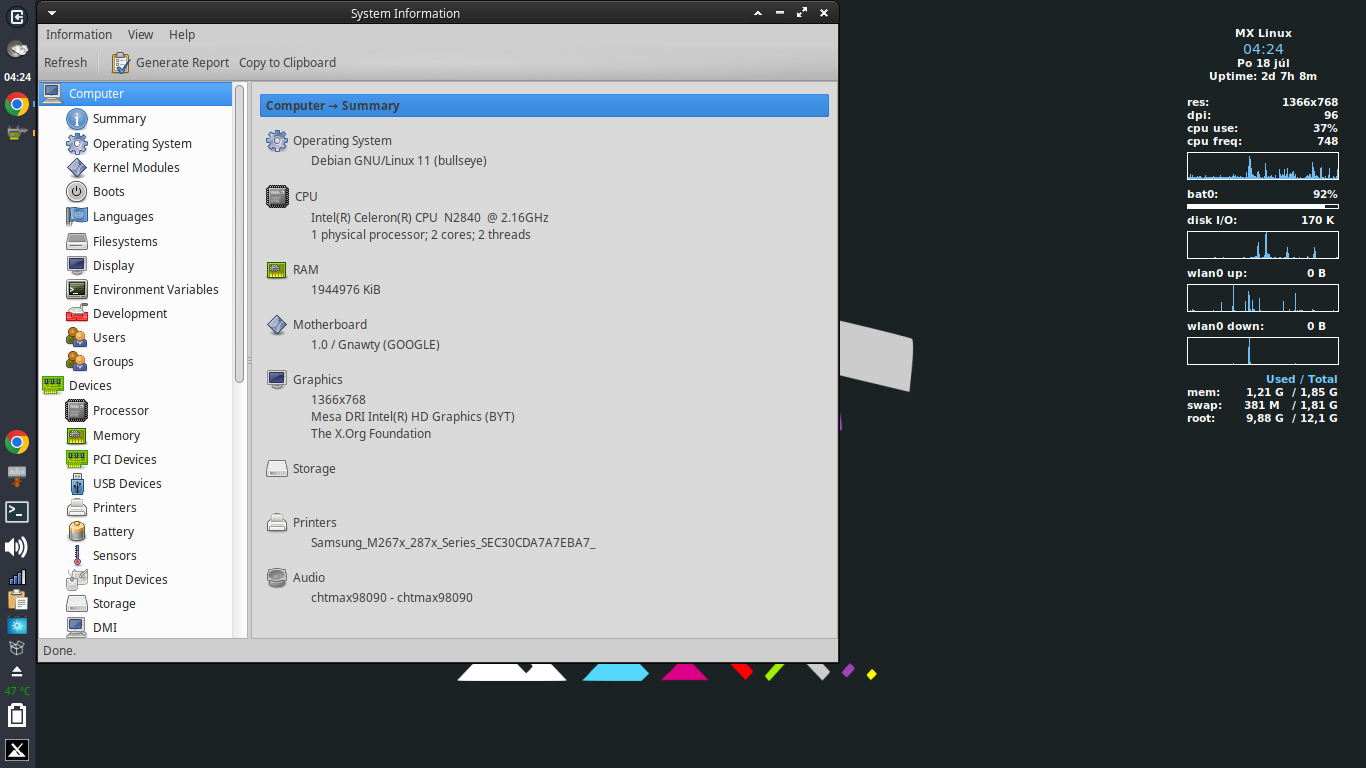
Task: Click the Display monitor icon in sidebar
Action: pyautogui.click(x=77, y=265)
